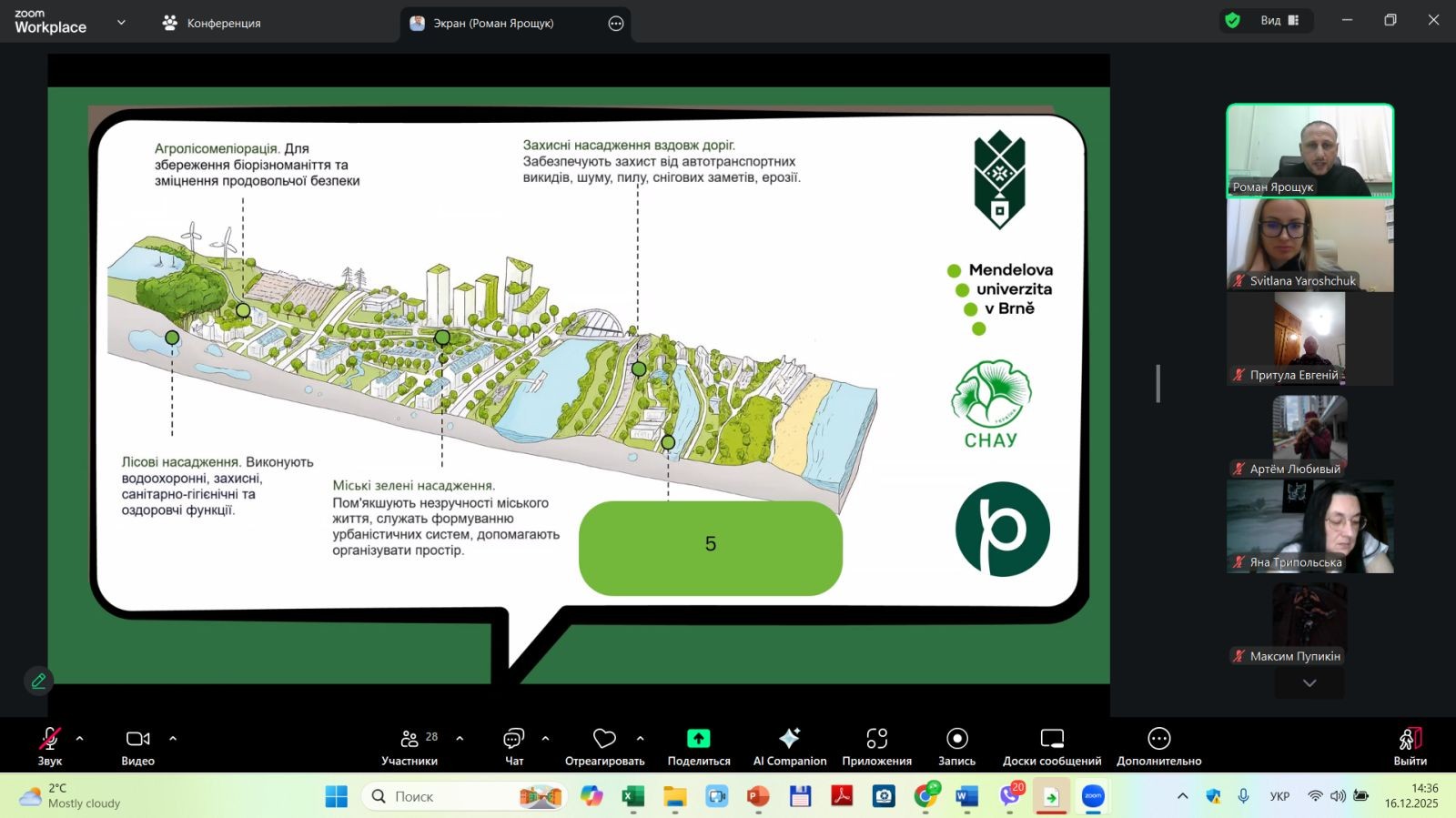Open the Zoom Workplace dropdown chevron
This screenshot has height=818, width=1456.
[121, 23]
